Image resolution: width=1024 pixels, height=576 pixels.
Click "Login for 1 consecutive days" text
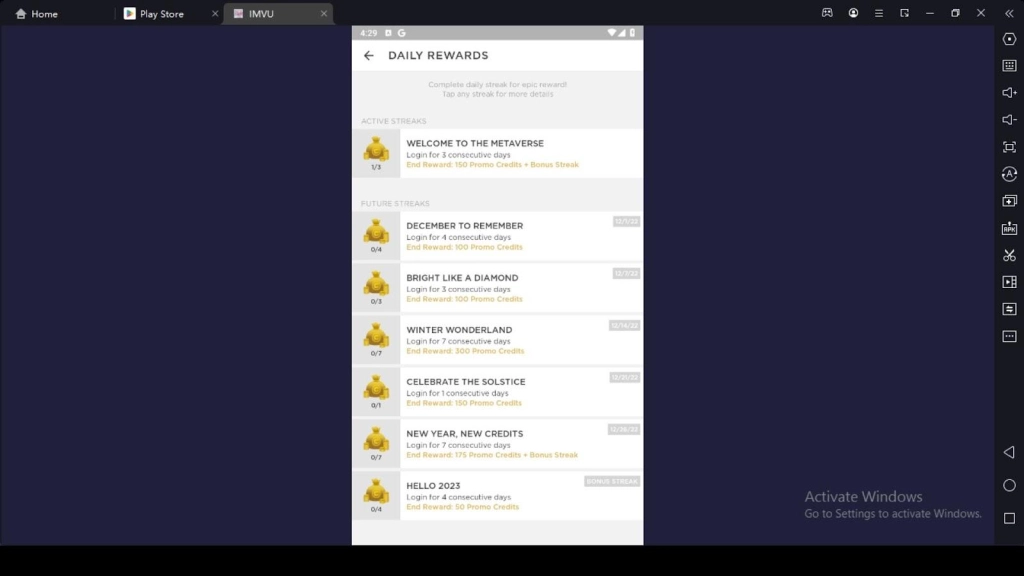(x=457, y=393)
